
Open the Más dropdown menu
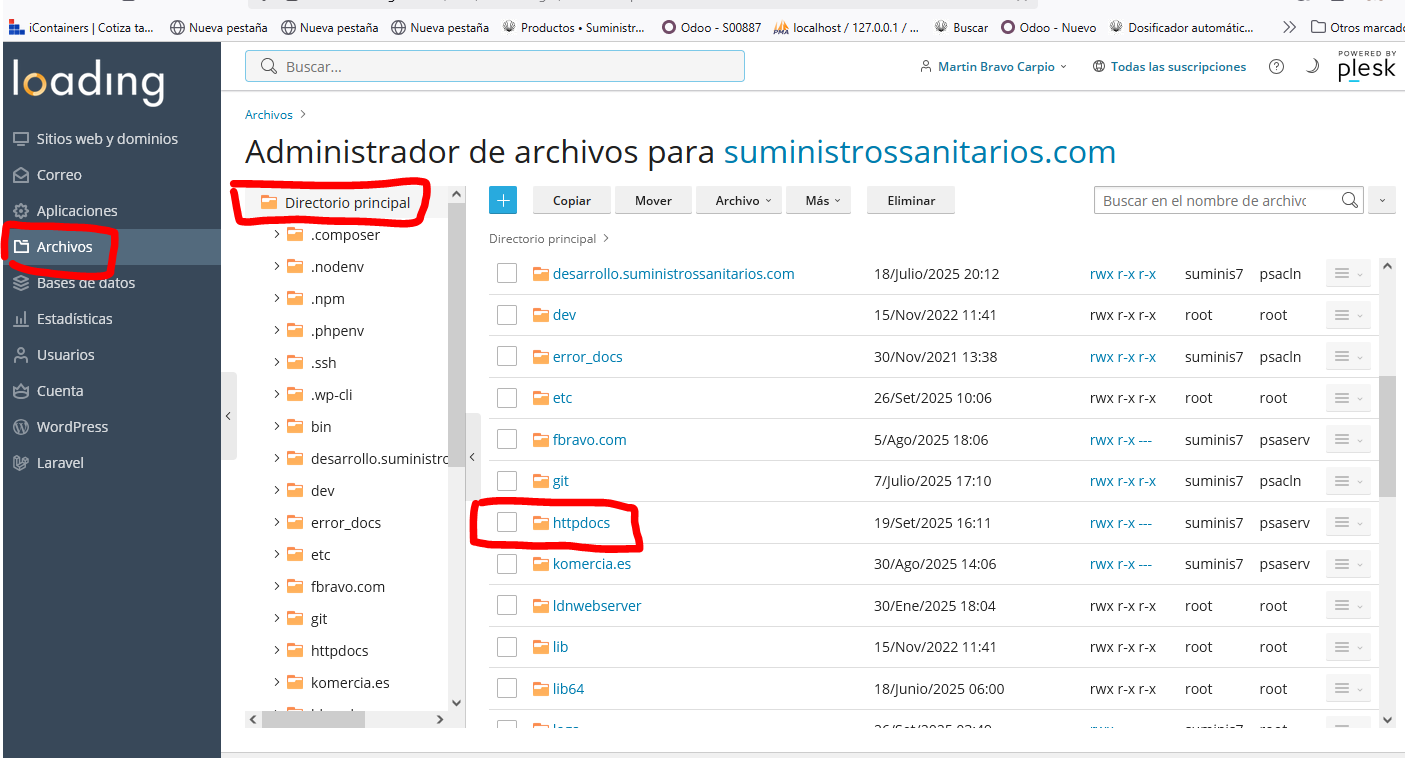tap(818, 200)
